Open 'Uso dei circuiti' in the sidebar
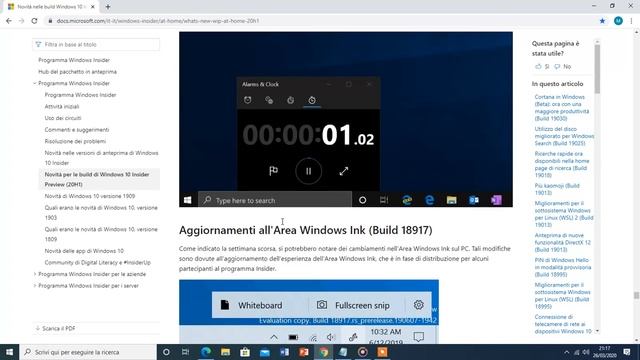The width and height of the screenshot is (640, 360). (x=63, y=118)
